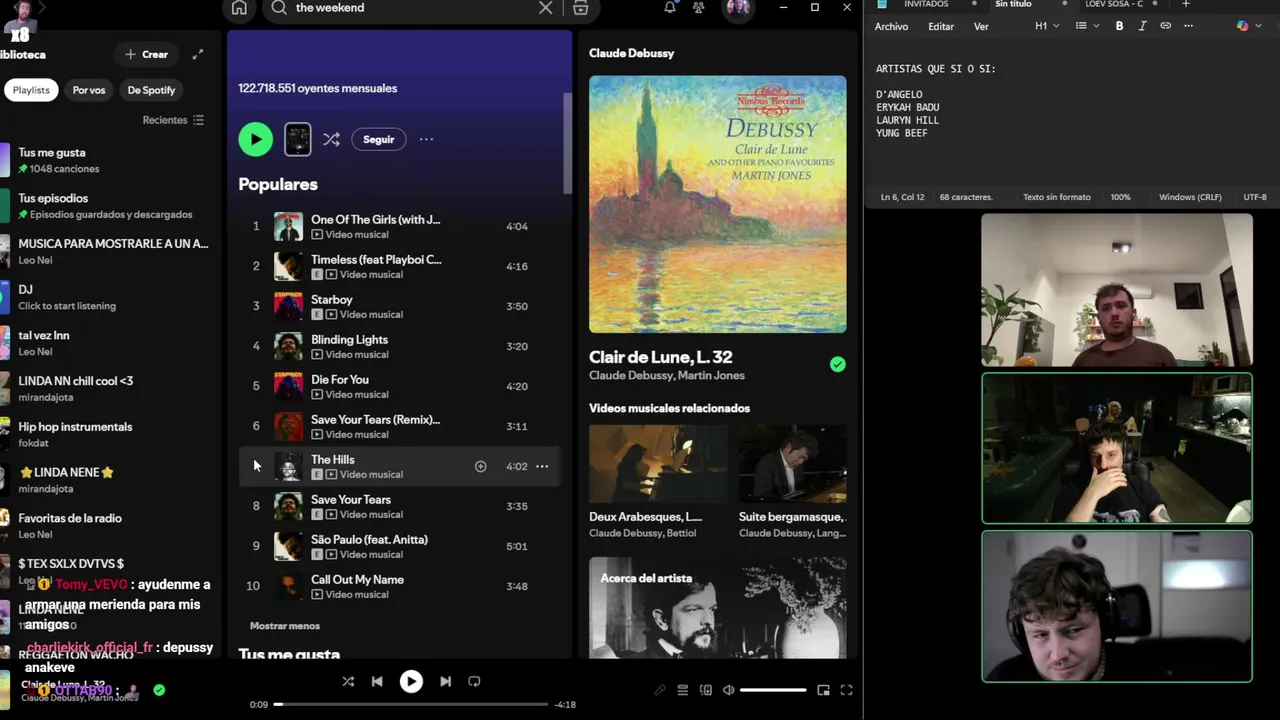
Task: Toggle italic formatting in Notepad
Action: pyautogui.click(x=1142, y=26)
